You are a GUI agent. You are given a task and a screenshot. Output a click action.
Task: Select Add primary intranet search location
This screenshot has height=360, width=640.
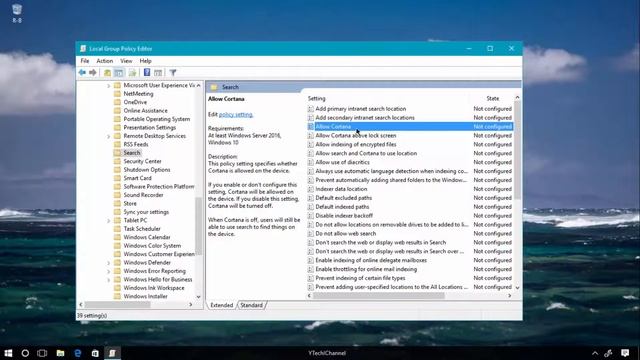pos(360,109)
